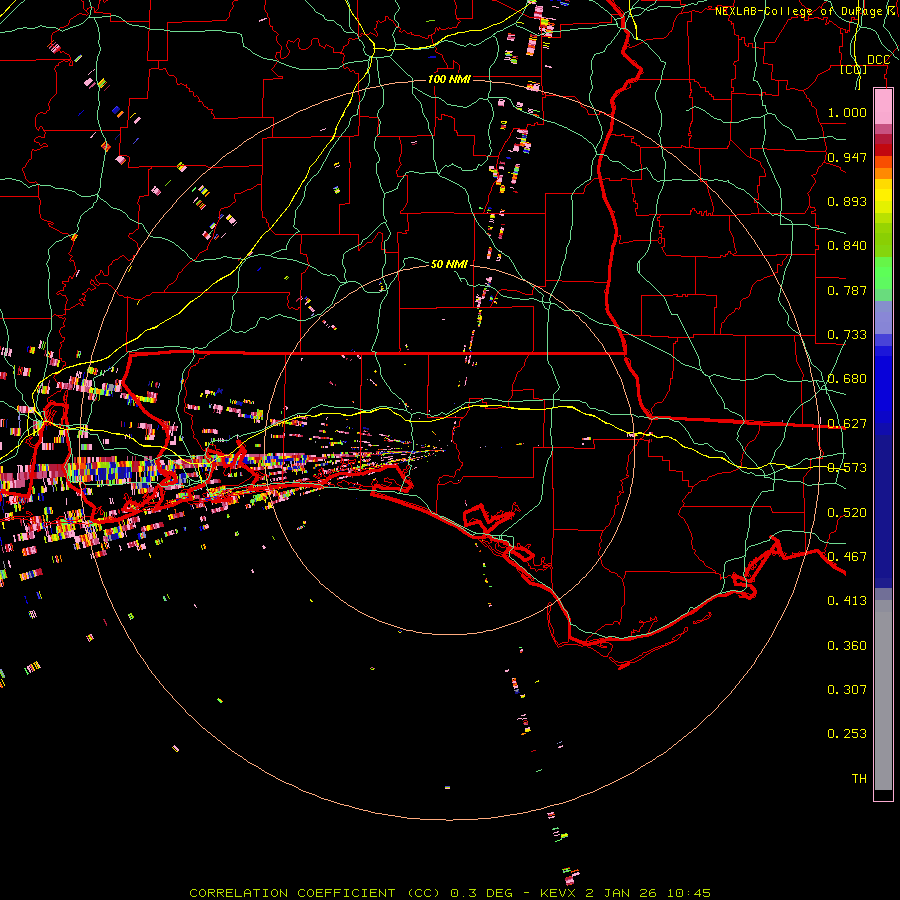Screen dimensions: 900x900
Task: Click the 100 NMI range ring label
Action: point(448,79)
